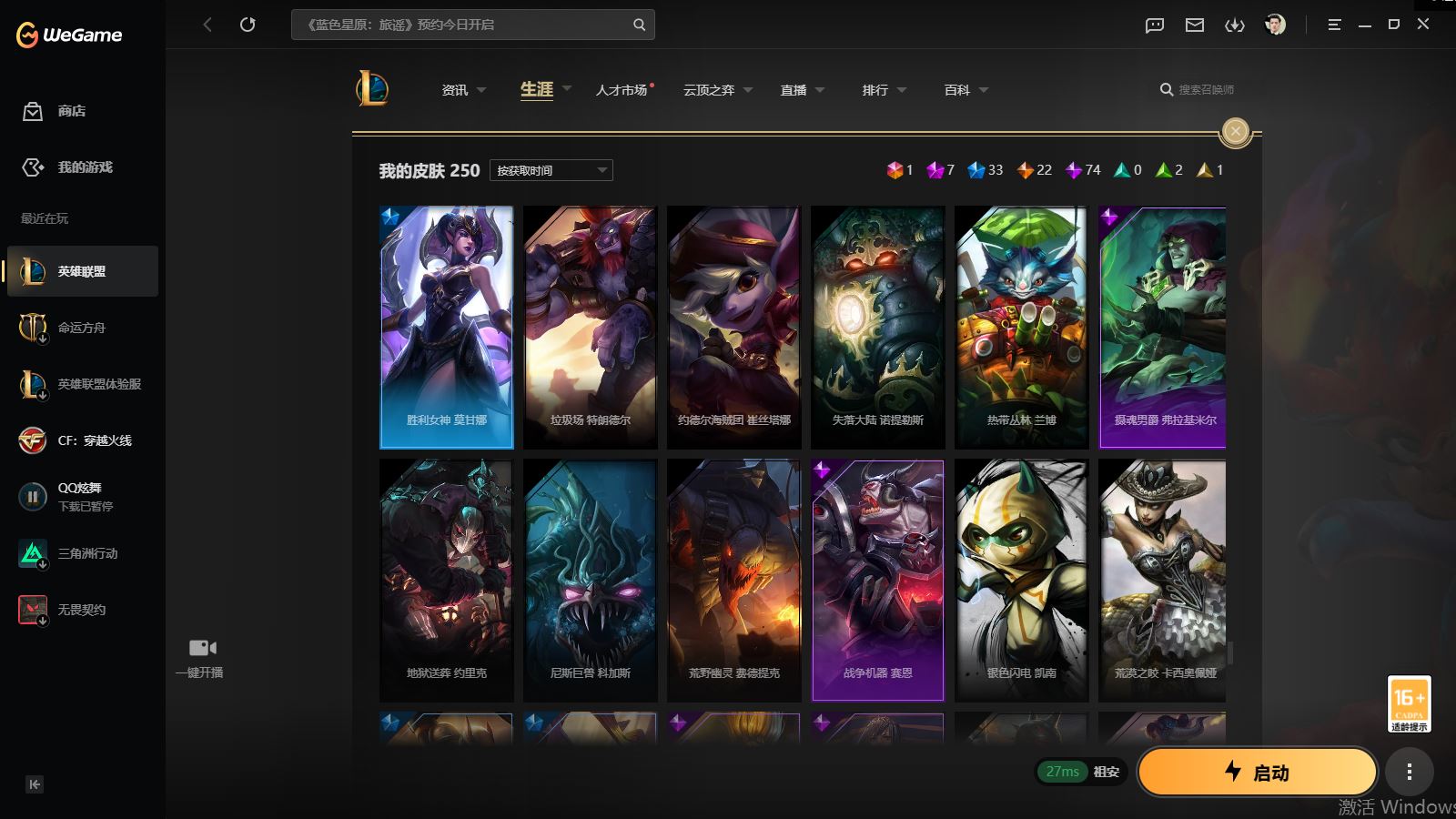
Task: Open the 热带丛林 兰博 skin card
Action: 1022,328
